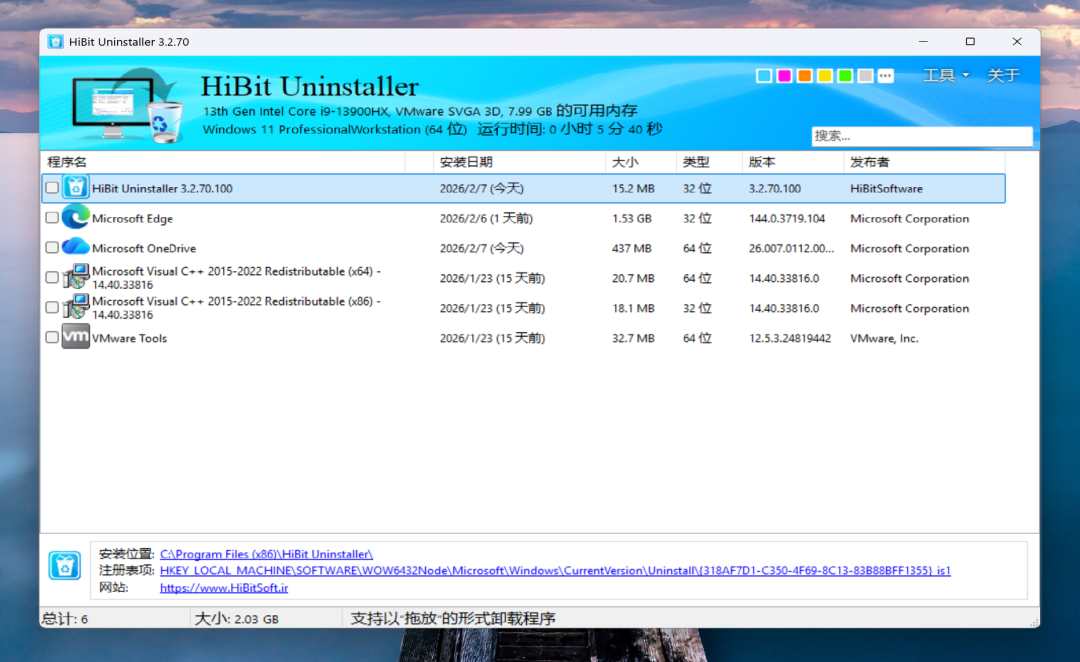Select the VMware Tools row name
This screenshot has width=1080, height=662.
[x=129, y=338]
